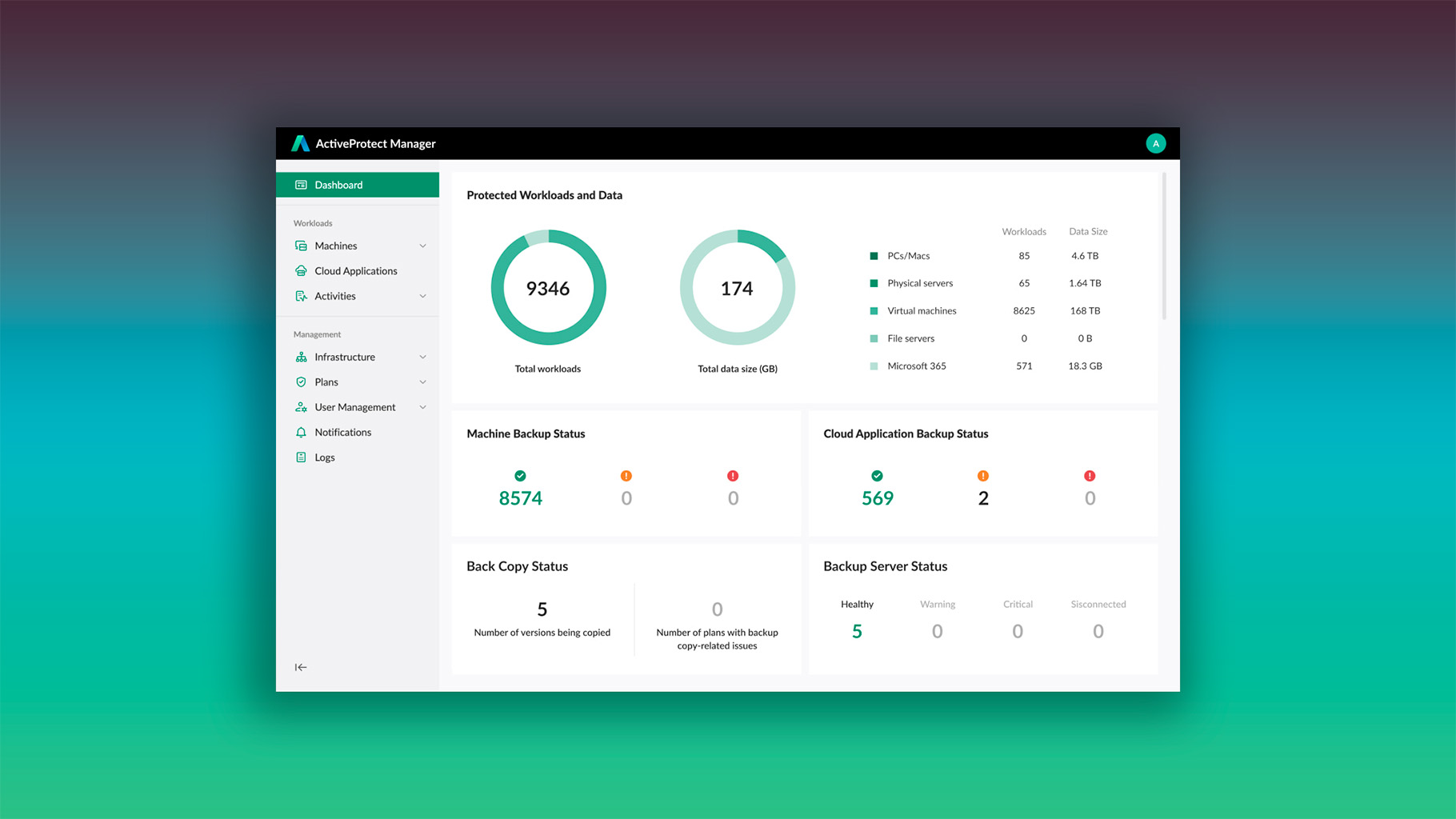Image resolution: width=1456 pixels, height=819 pixels.
Task: Click the Virtual machines legend color square
Action: pos(874,311)
